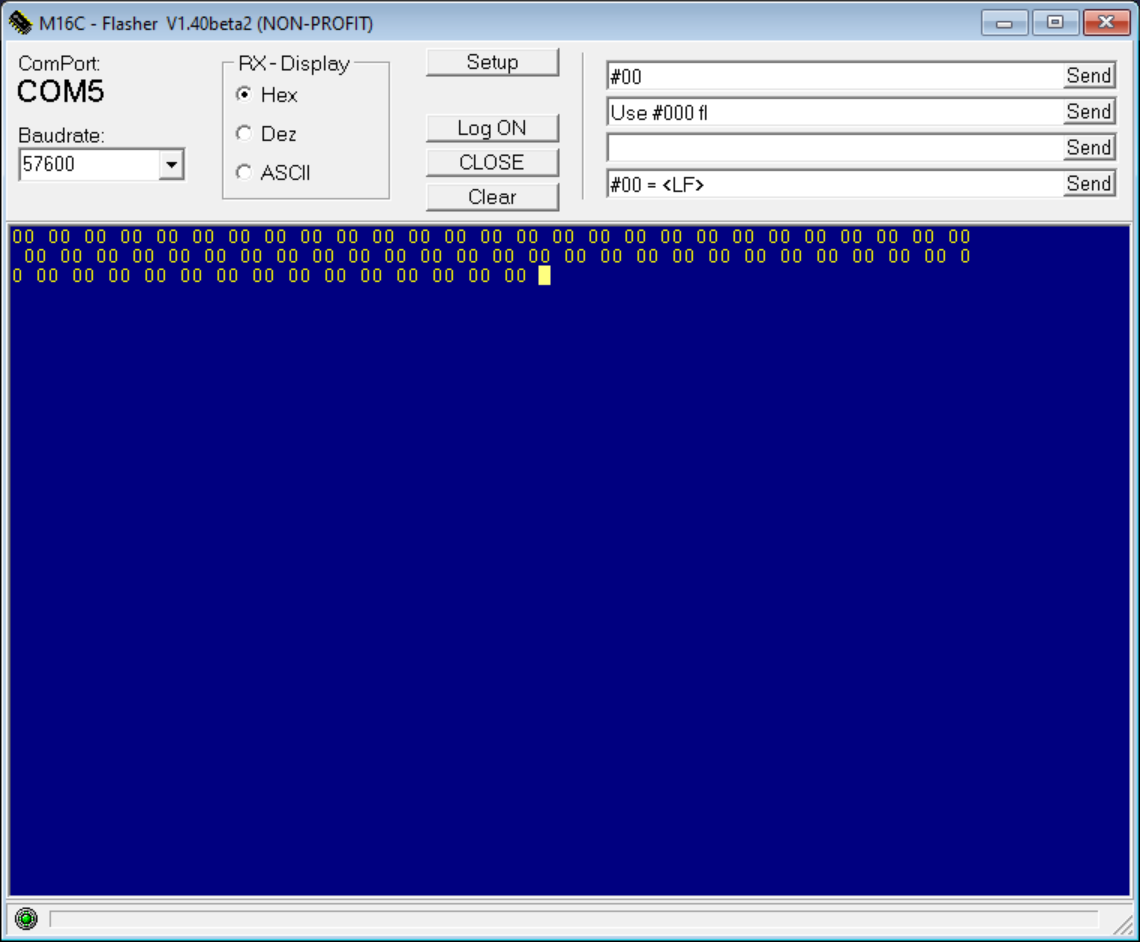Clear the received data display
Screen dimensions: 1140x942
coord(492,197)
